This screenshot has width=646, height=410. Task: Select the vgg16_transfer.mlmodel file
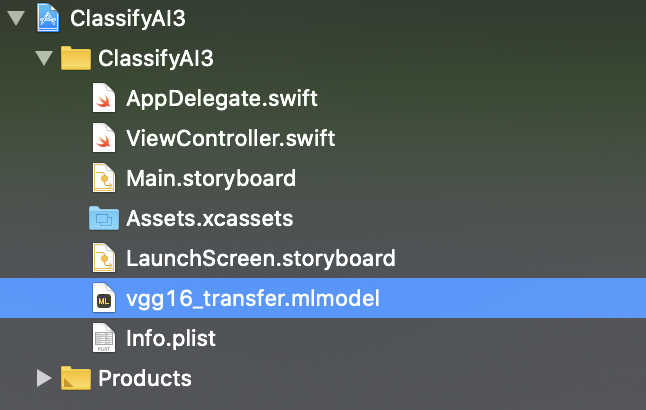tap(253, 298)
